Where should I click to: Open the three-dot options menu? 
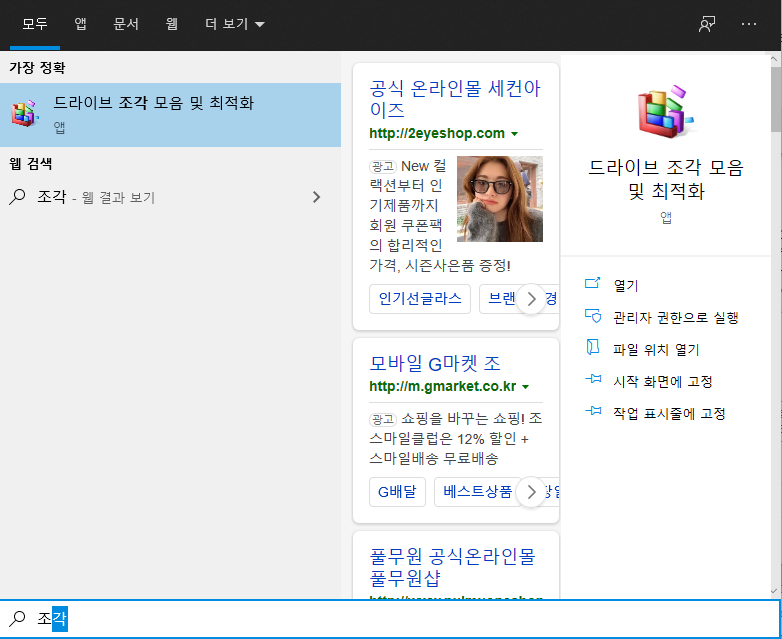749,24
